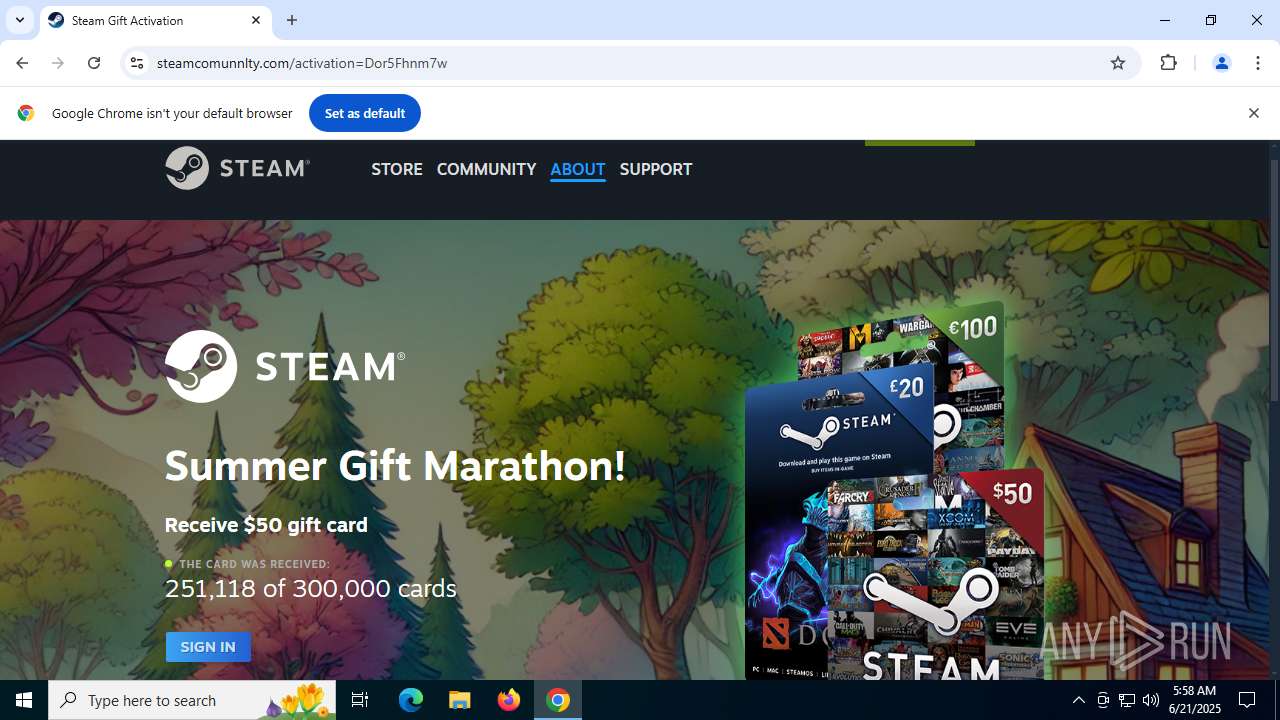Launch Firefox from the taskbar
Image resolution: width=1280 pixels, height=720 pixels.
509,700
